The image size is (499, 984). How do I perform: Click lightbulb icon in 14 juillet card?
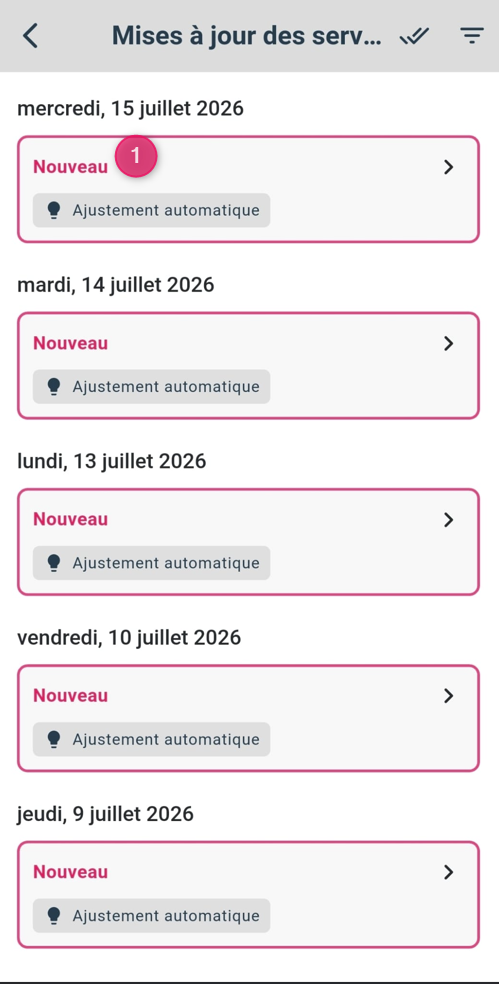tap(54, 387)
